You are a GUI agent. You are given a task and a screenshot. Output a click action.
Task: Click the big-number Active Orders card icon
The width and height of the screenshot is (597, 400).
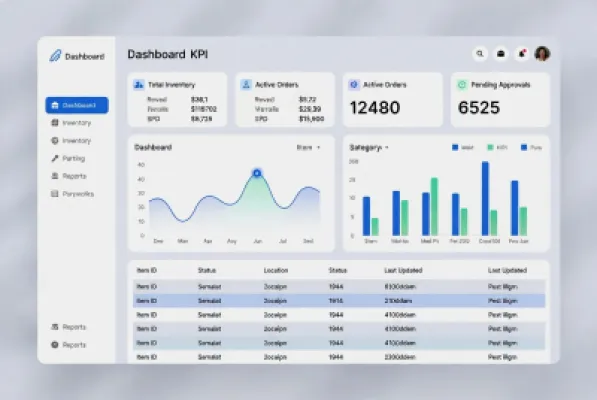354,84
